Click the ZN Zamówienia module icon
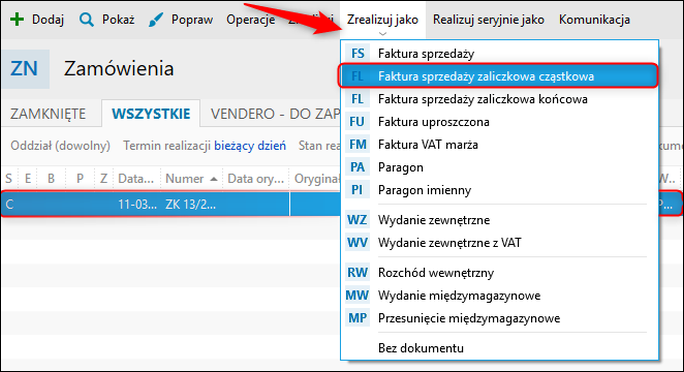Screen dimensions: 684x372 24,69
